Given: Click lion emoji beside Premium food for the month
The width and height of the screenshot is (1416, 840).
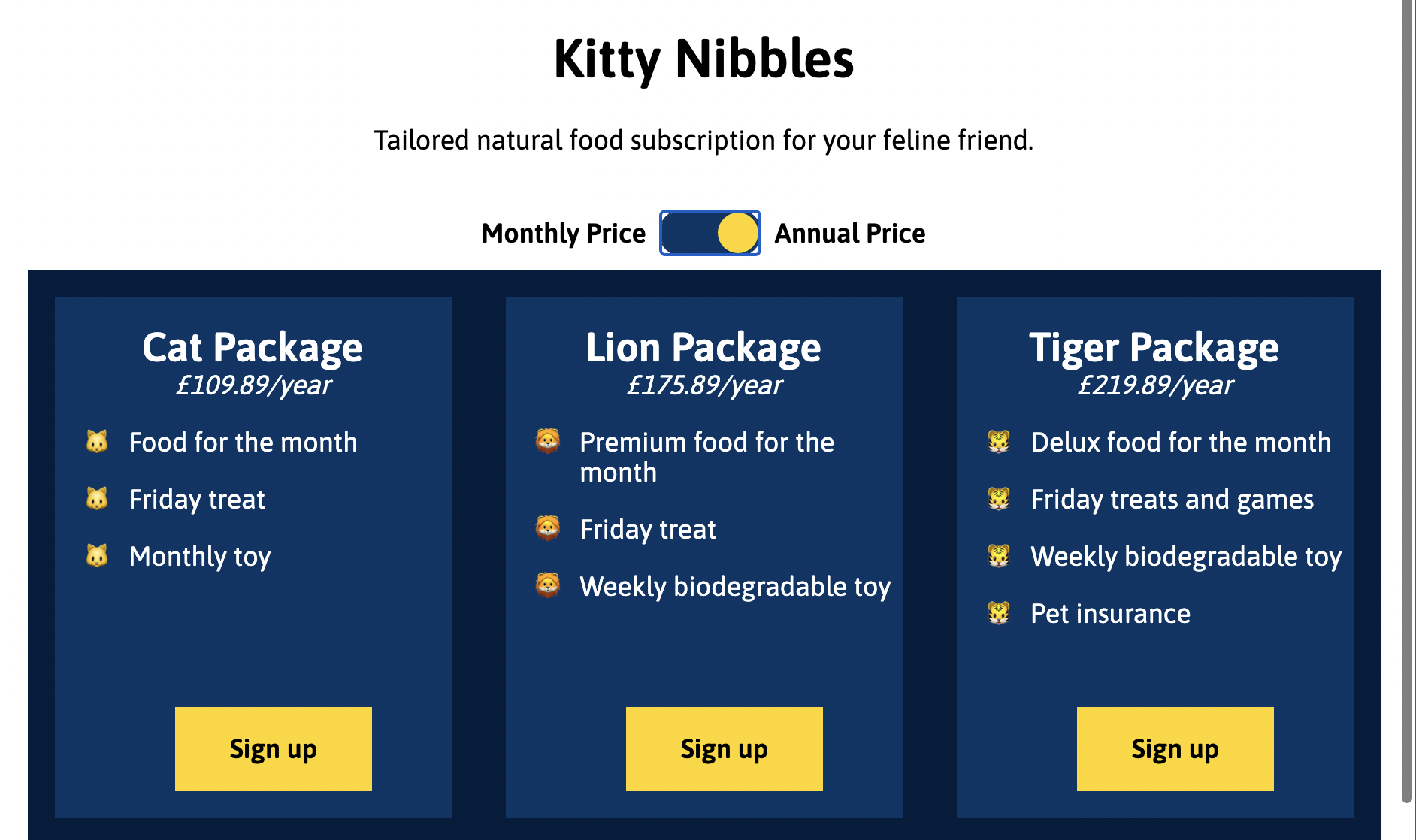Looking at the screenshot, I should 548,441.
